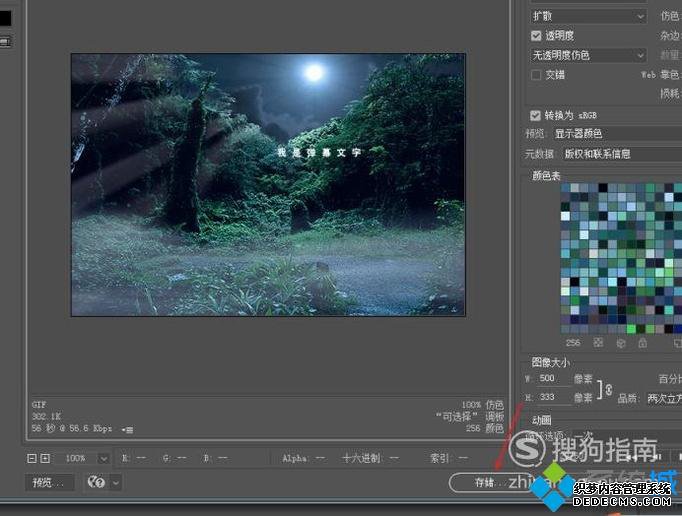Click the 预览... button
The image size is (682, 516).
click(x=48, y=482)
